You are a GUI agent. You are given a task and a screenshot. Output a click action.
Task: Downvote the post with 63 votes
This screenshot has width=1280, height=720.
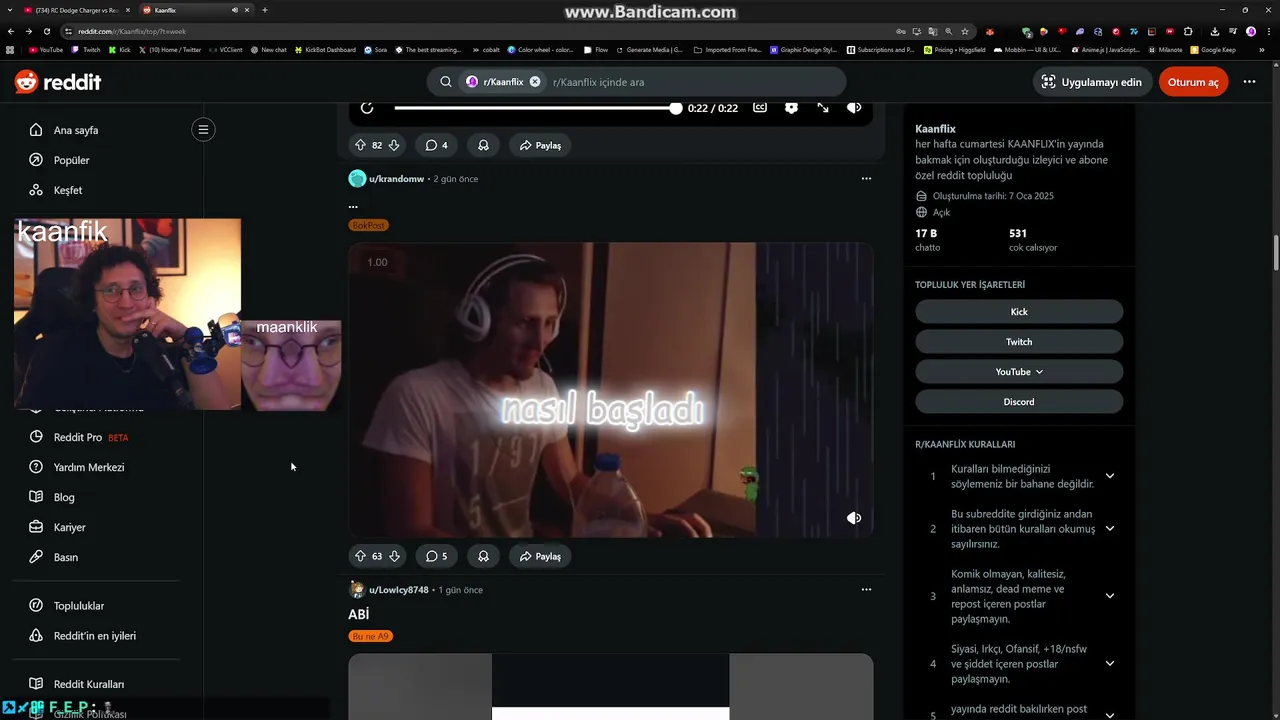tap(394, 556)
